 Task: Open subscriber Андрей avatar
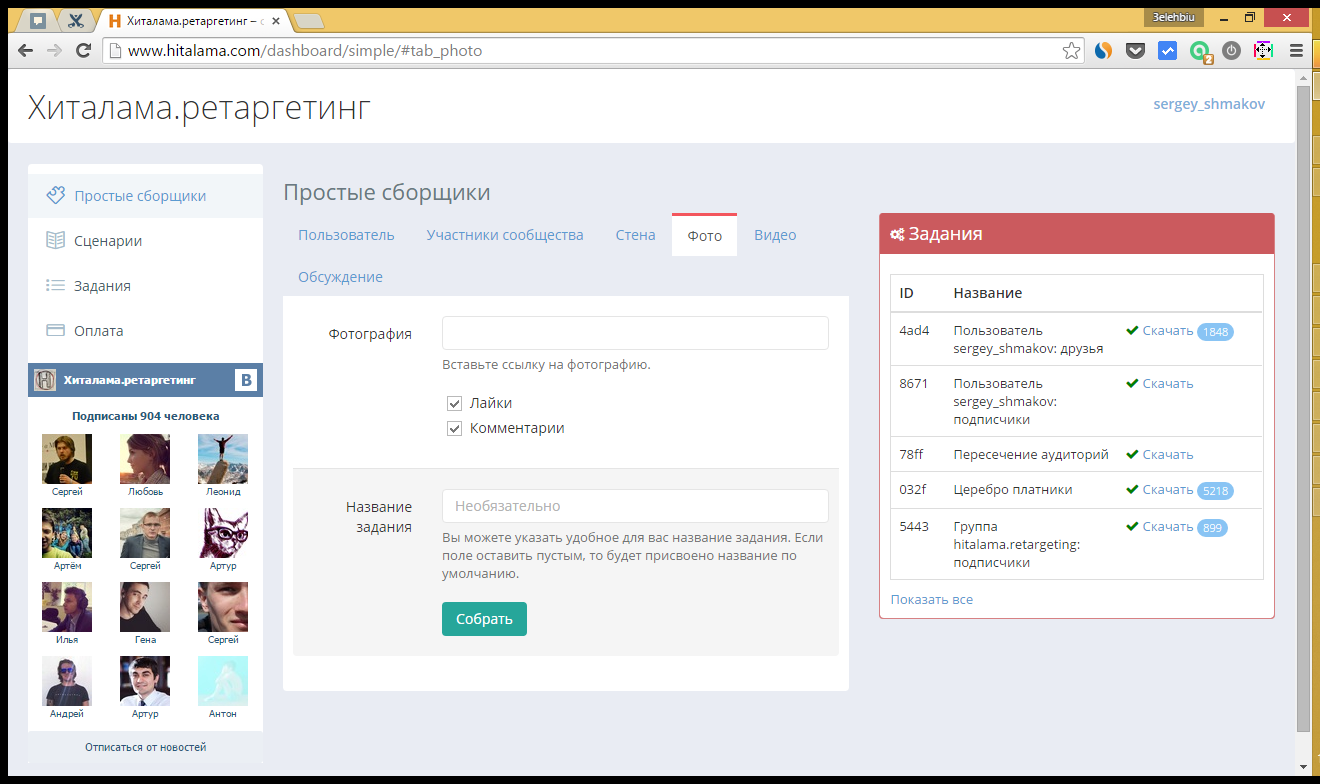[x=67, y=681]
